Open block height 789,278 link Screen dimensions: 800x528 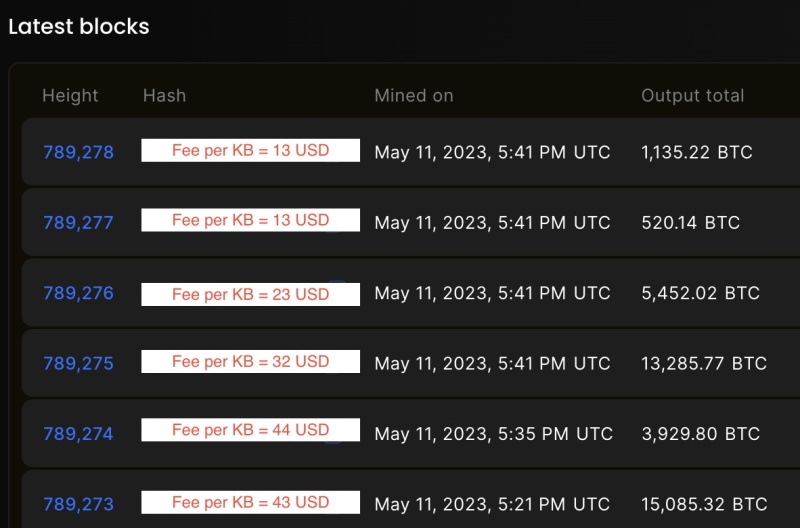(78, 152)
